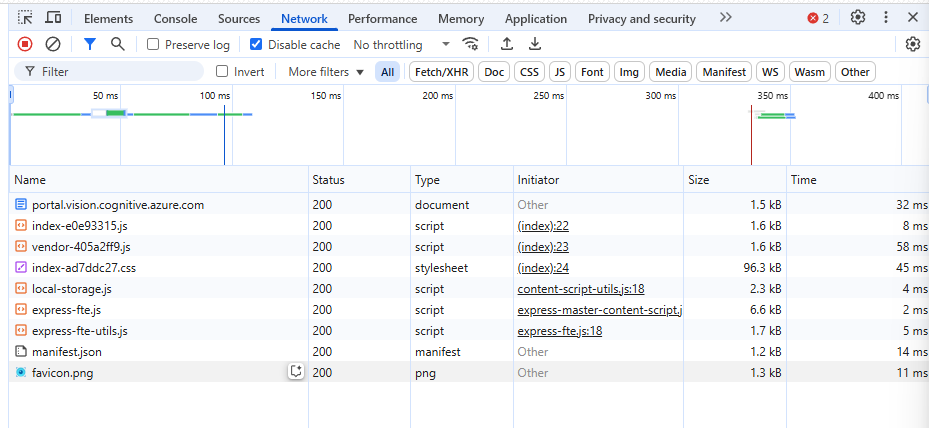The height and width of the screenshot is (428, 929).
Task: Tick the Invert filter checkbox
Action: (x=222, y=71)
